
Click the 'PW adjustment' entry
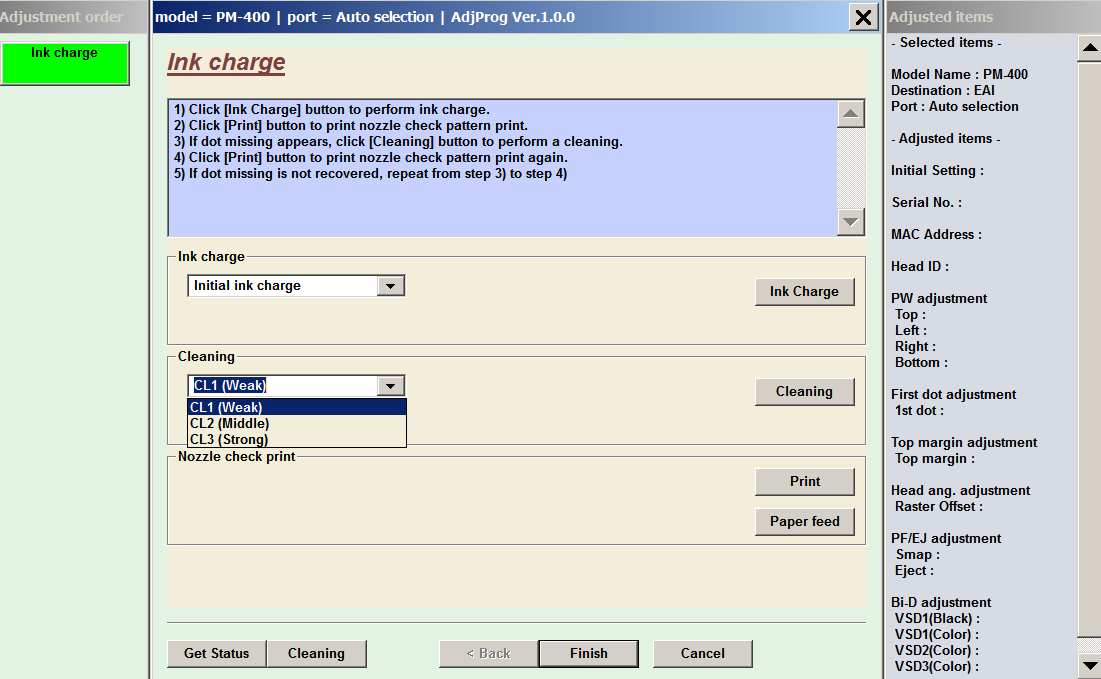pos(939,298)
